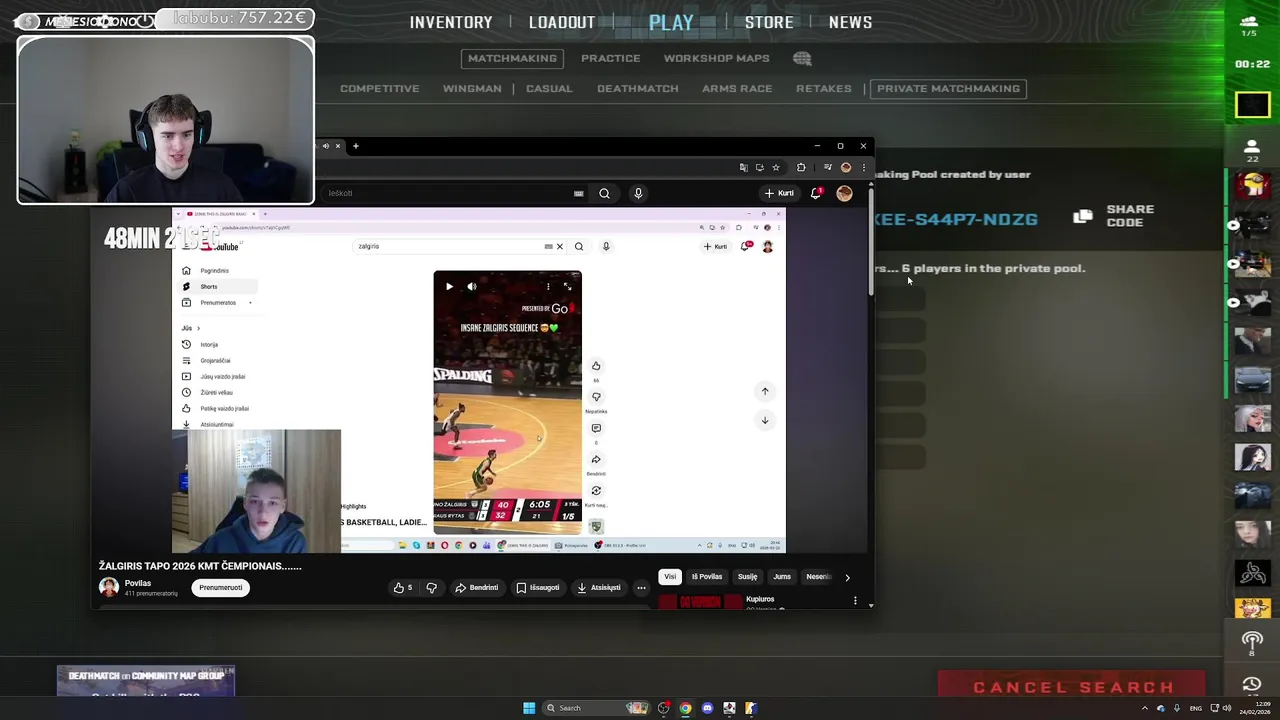The image size is (1280, 720).
Task: Click the globe icon beside Workshop Maps
Action: (x=802, y=58)
